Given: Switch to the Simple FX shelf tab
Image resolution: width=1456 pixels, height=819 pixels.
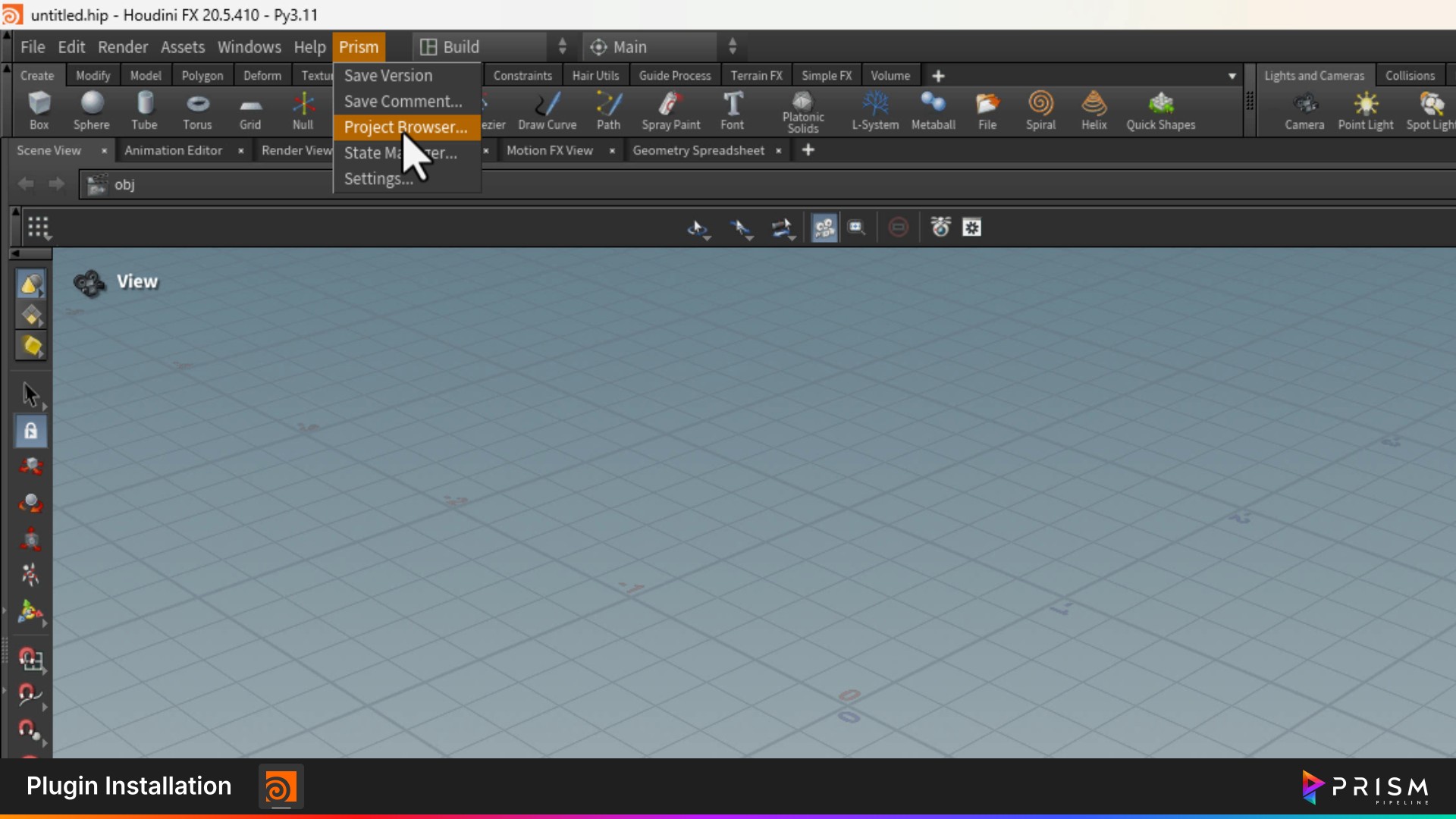Looking at the screenshot, I should (827, 76).
